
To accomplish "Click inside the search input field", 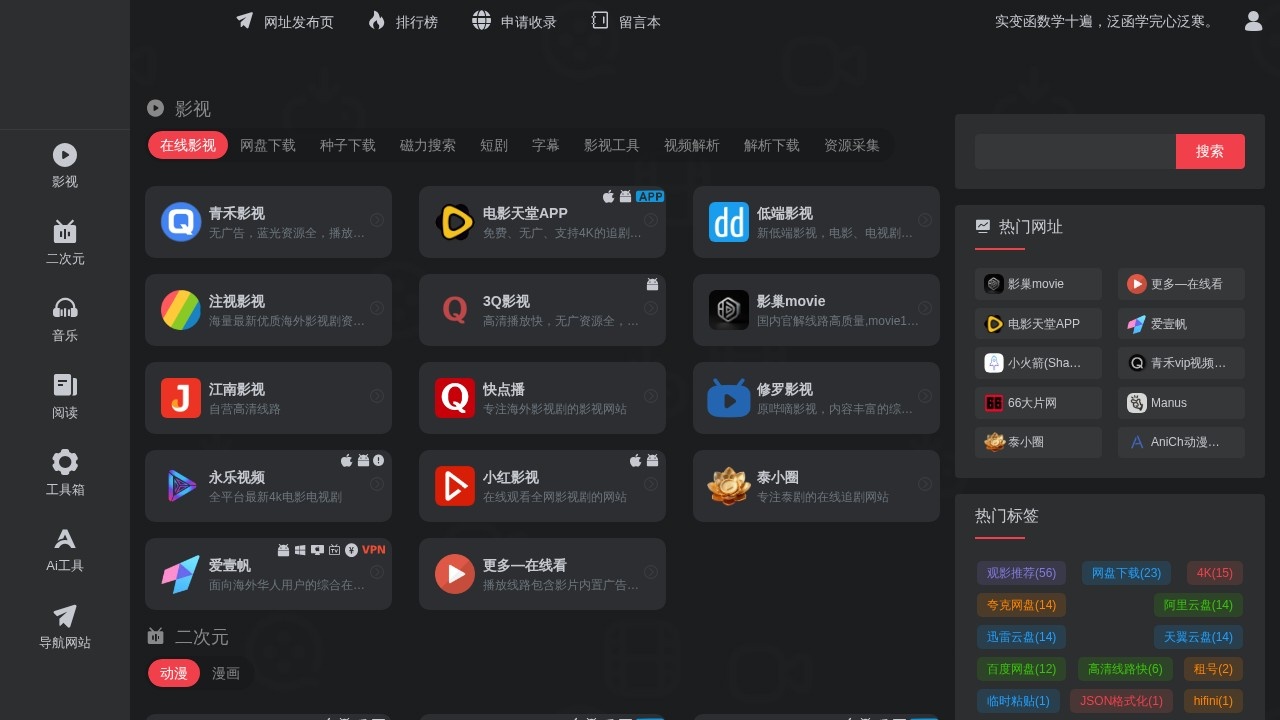I will click(1075, 151).
